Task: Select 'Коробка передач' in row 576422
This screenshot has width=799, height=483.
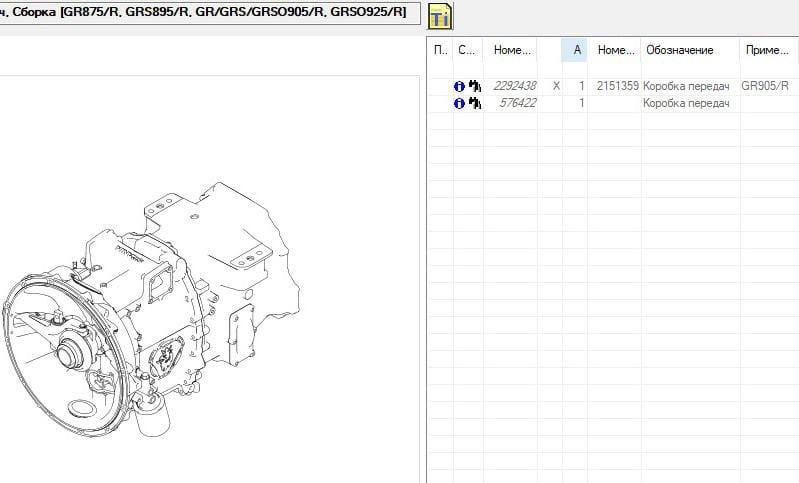Action: click(x=686, y=103)
